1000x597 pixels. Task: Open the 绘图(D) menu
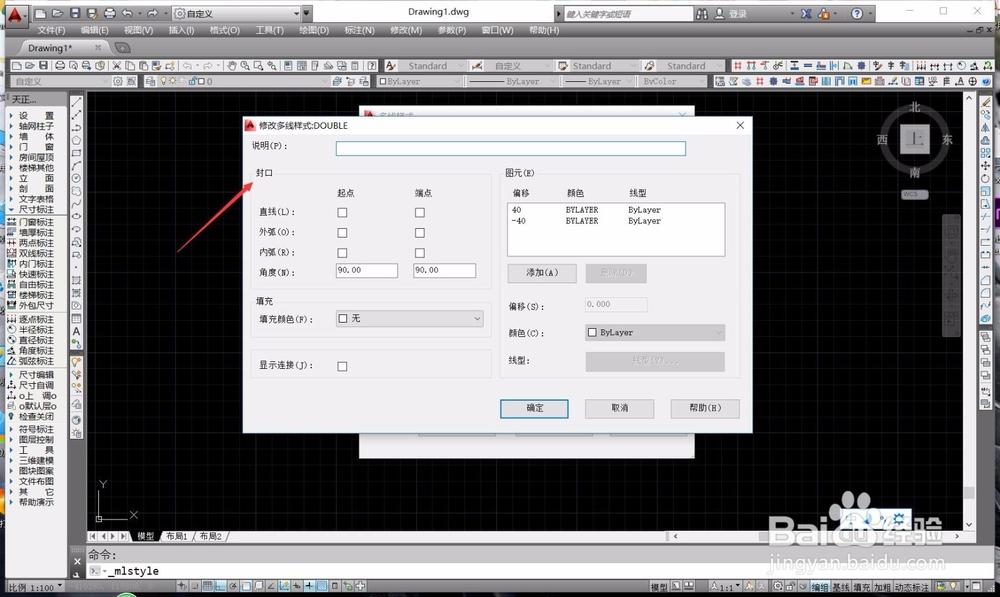(314, 30)
